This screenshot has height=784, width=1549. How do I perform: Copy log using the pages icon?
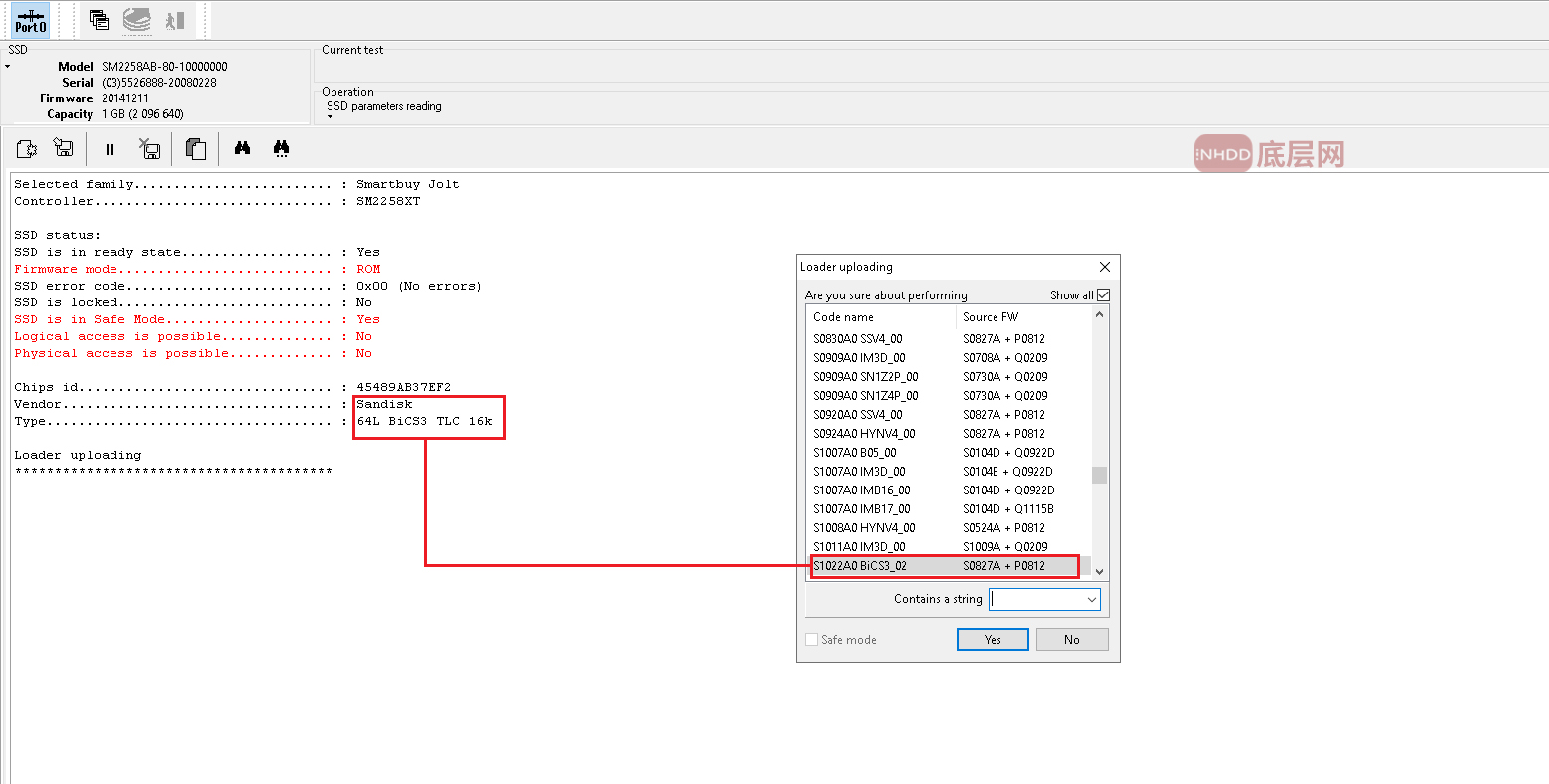[196, 149]
